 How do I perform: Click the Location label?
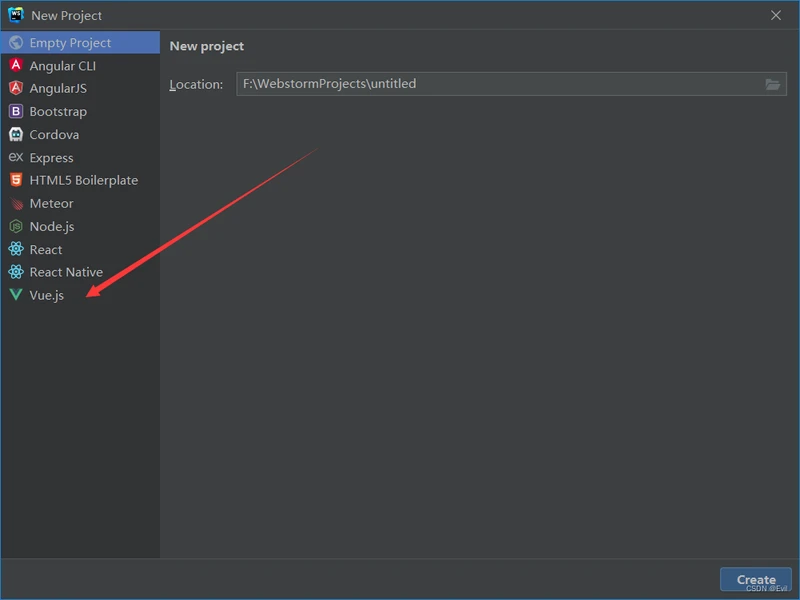tap(196, 84)
